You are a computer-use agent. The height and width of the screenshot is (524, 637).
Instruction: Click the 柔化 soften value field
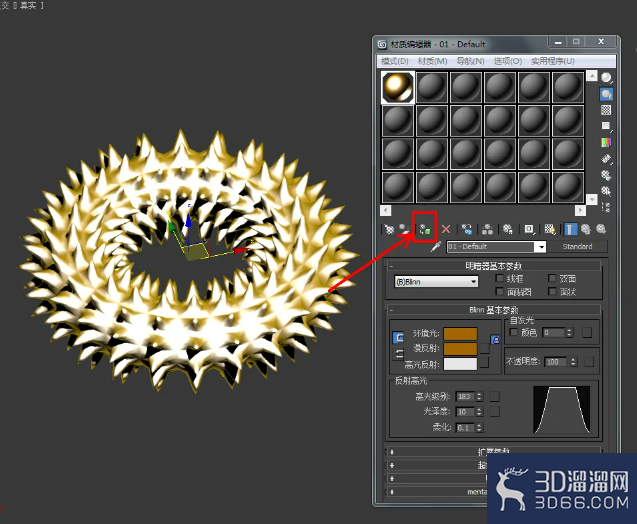(466, 428)
